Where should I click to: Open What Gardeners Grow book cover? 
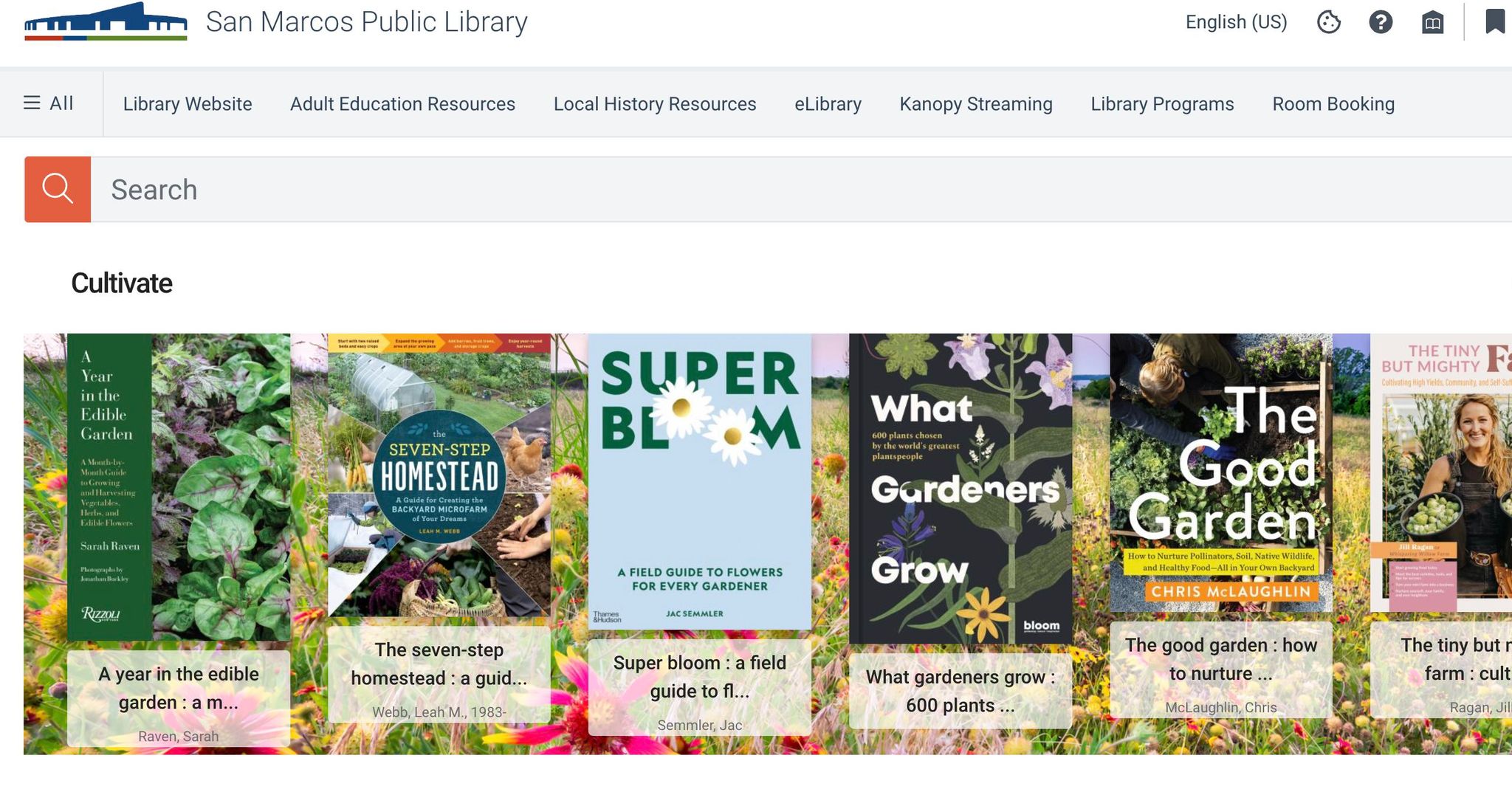pyautogui.click(x=961, y=489)
